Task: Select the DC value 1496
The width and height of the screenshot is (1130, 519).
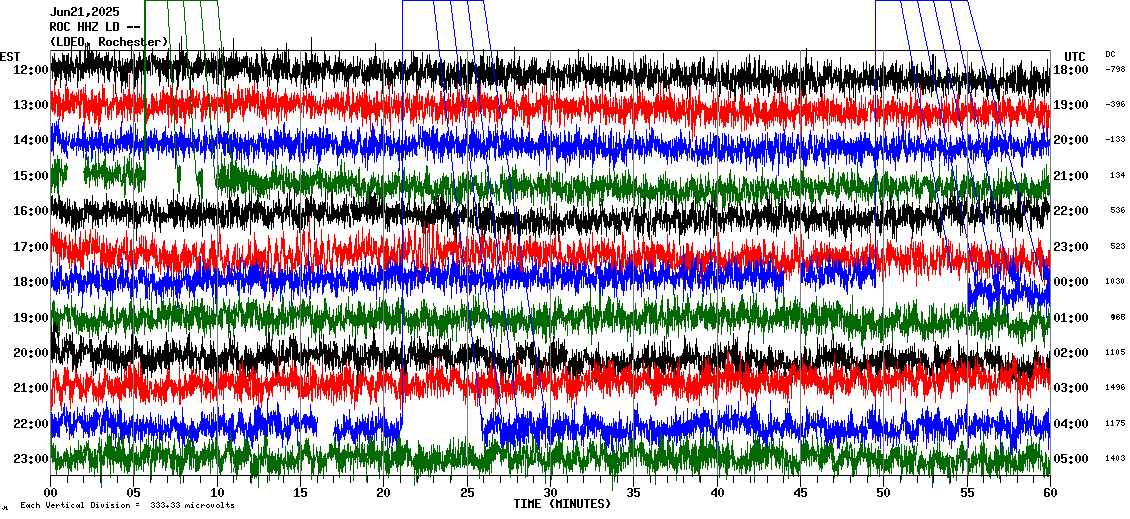Action: (x=1116, y=388)
